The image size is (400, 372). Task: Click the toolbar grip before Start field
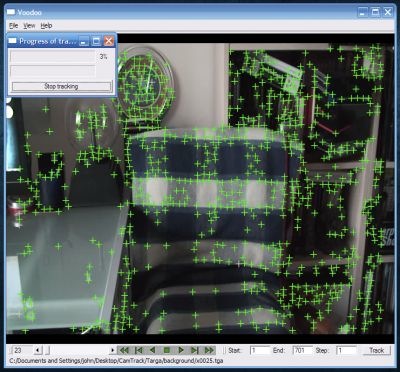pos(225,350)
